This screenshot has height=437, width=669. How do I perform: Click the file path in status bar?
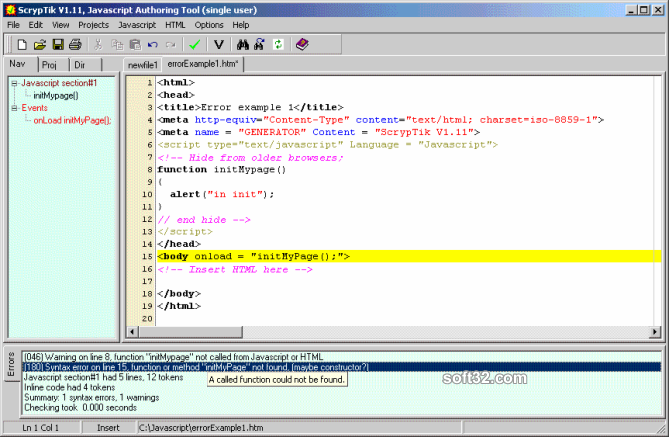click(x=201, y=428)
